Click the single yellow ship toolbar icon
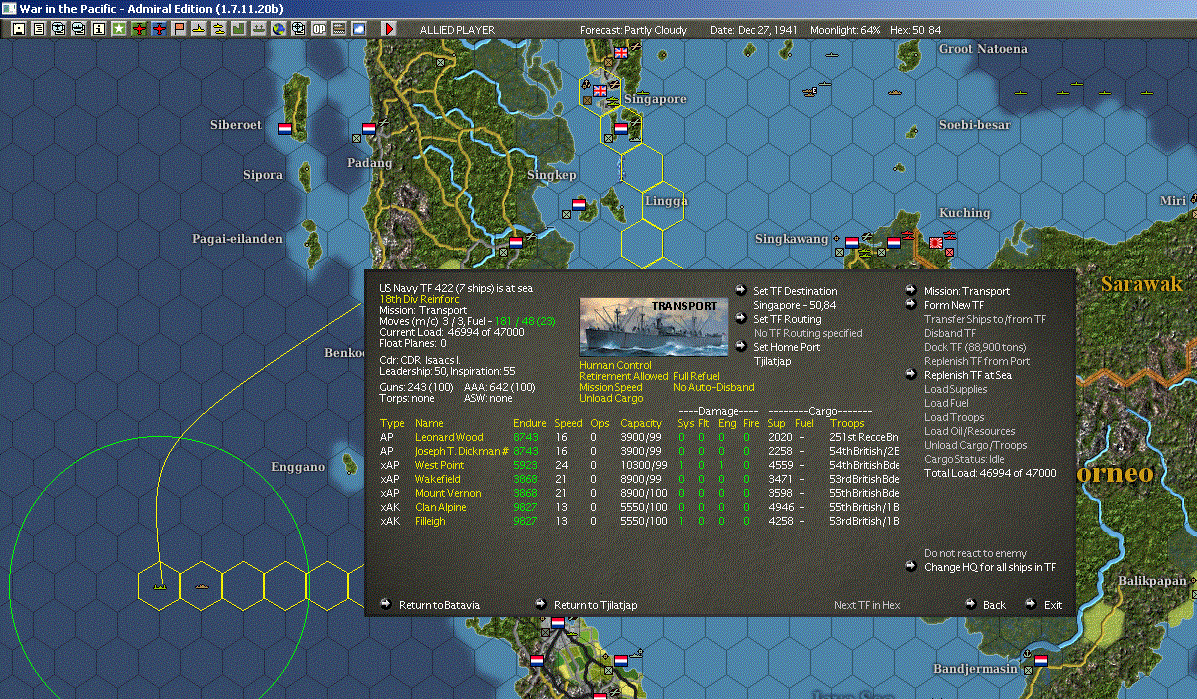The height and width of the screenshot is (699, 1197). [198, 29]
